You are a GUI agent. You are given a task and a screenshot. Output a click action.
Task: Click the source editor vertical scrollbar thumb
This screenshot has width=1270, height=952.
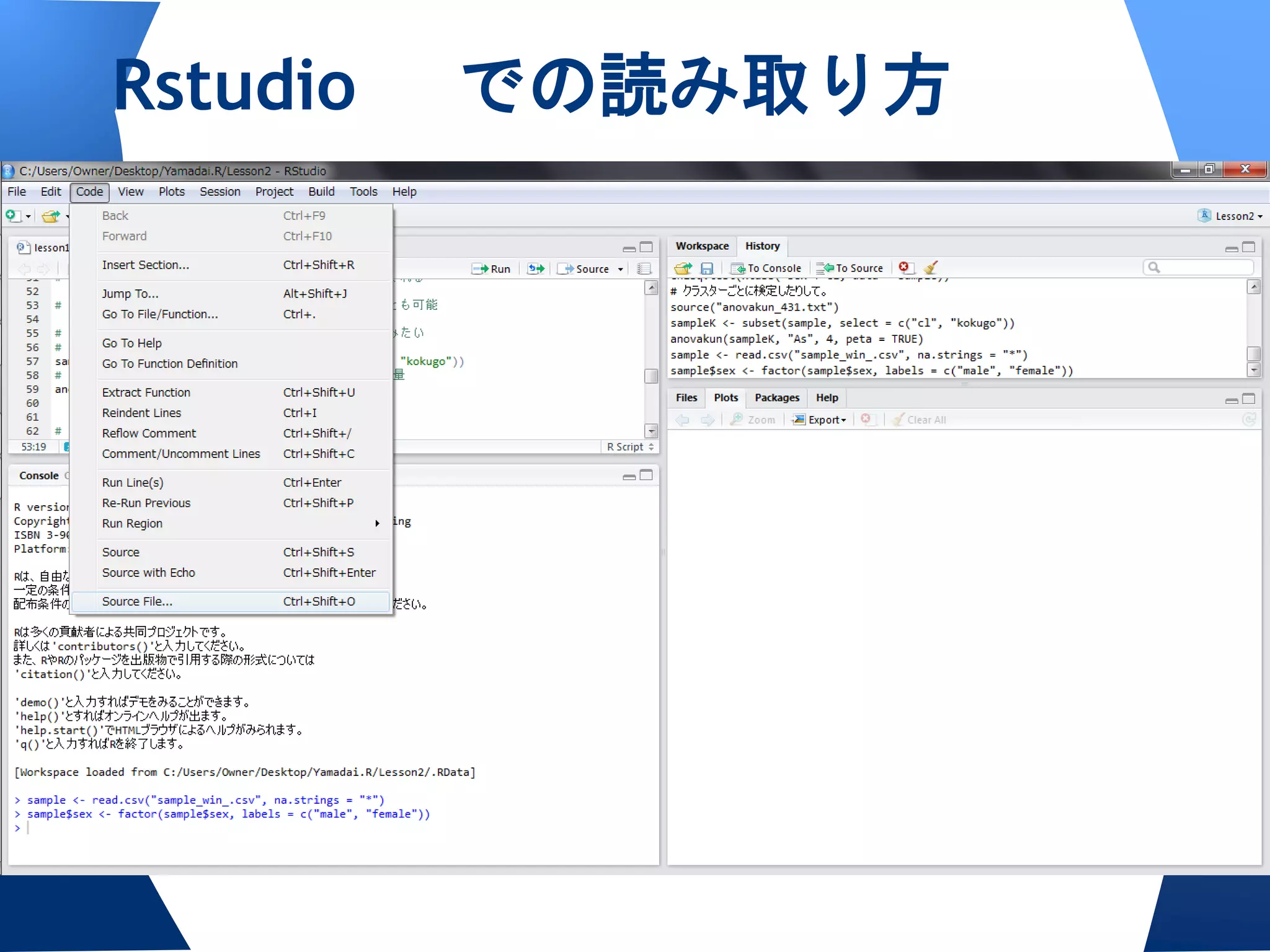point(651,376)
